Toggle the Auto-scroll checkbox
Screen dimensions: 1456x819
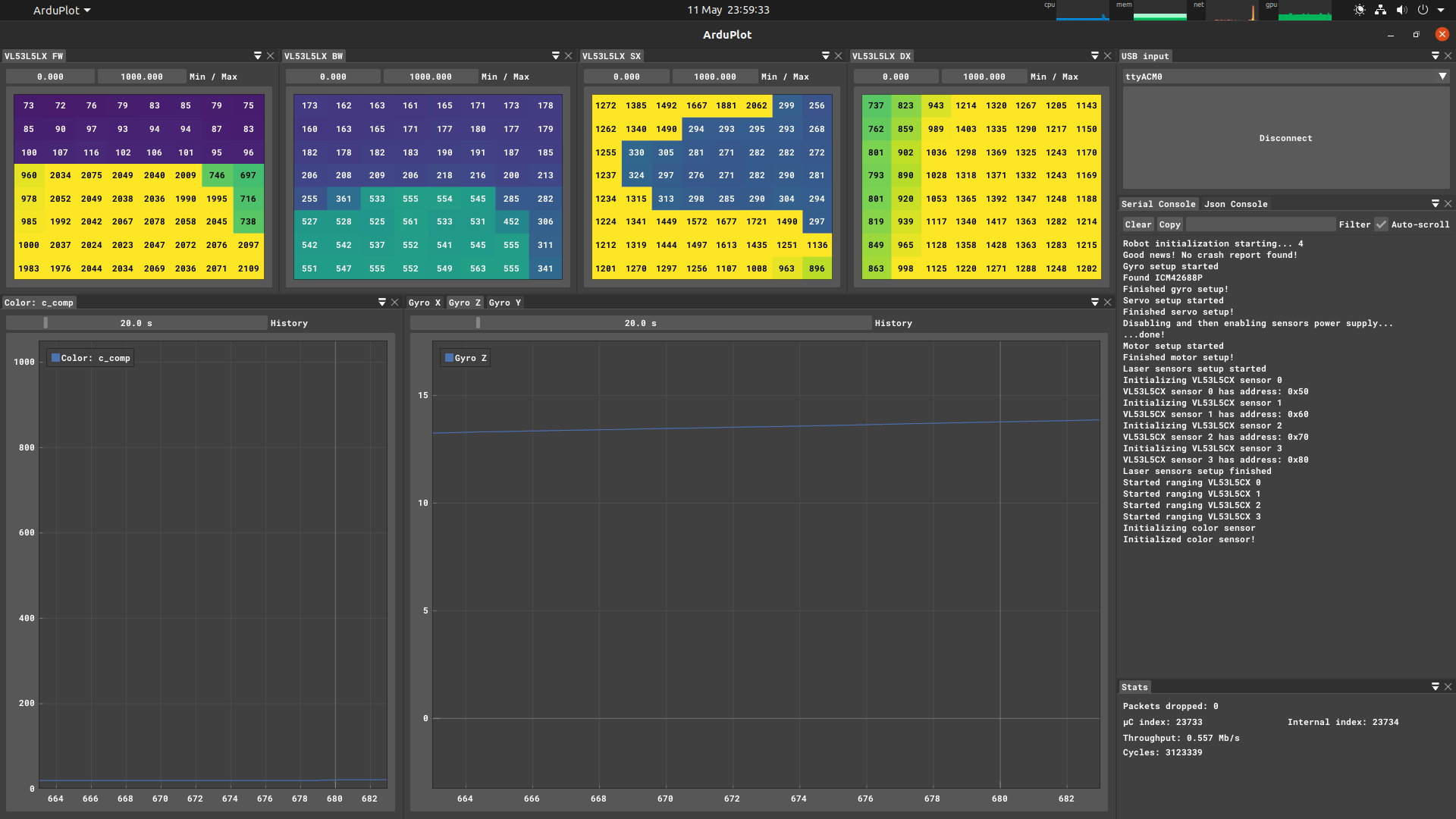(x=1382, y=224)
